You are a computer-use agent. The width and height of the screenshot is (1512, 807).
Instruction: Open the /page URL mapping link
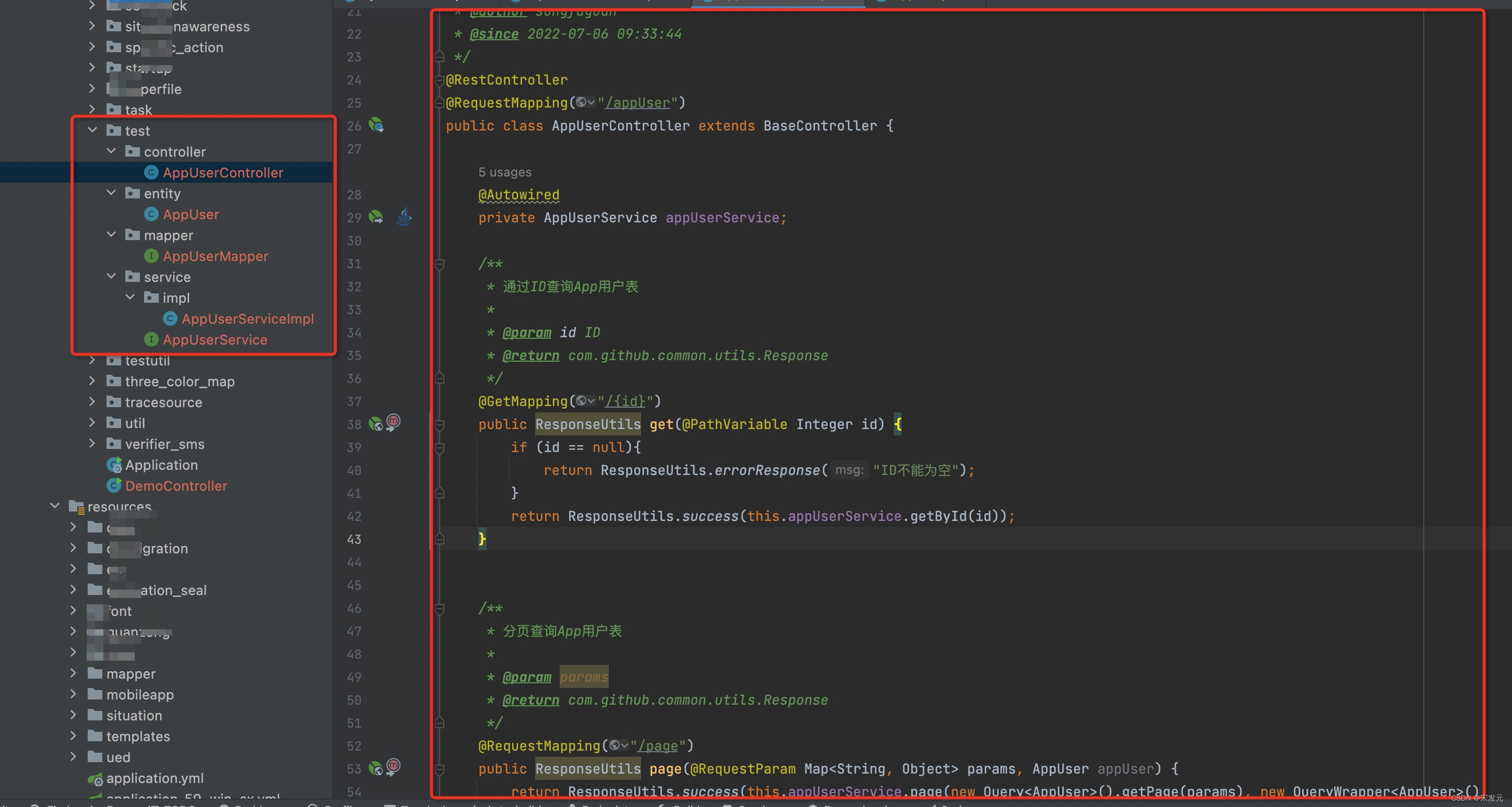658,745
